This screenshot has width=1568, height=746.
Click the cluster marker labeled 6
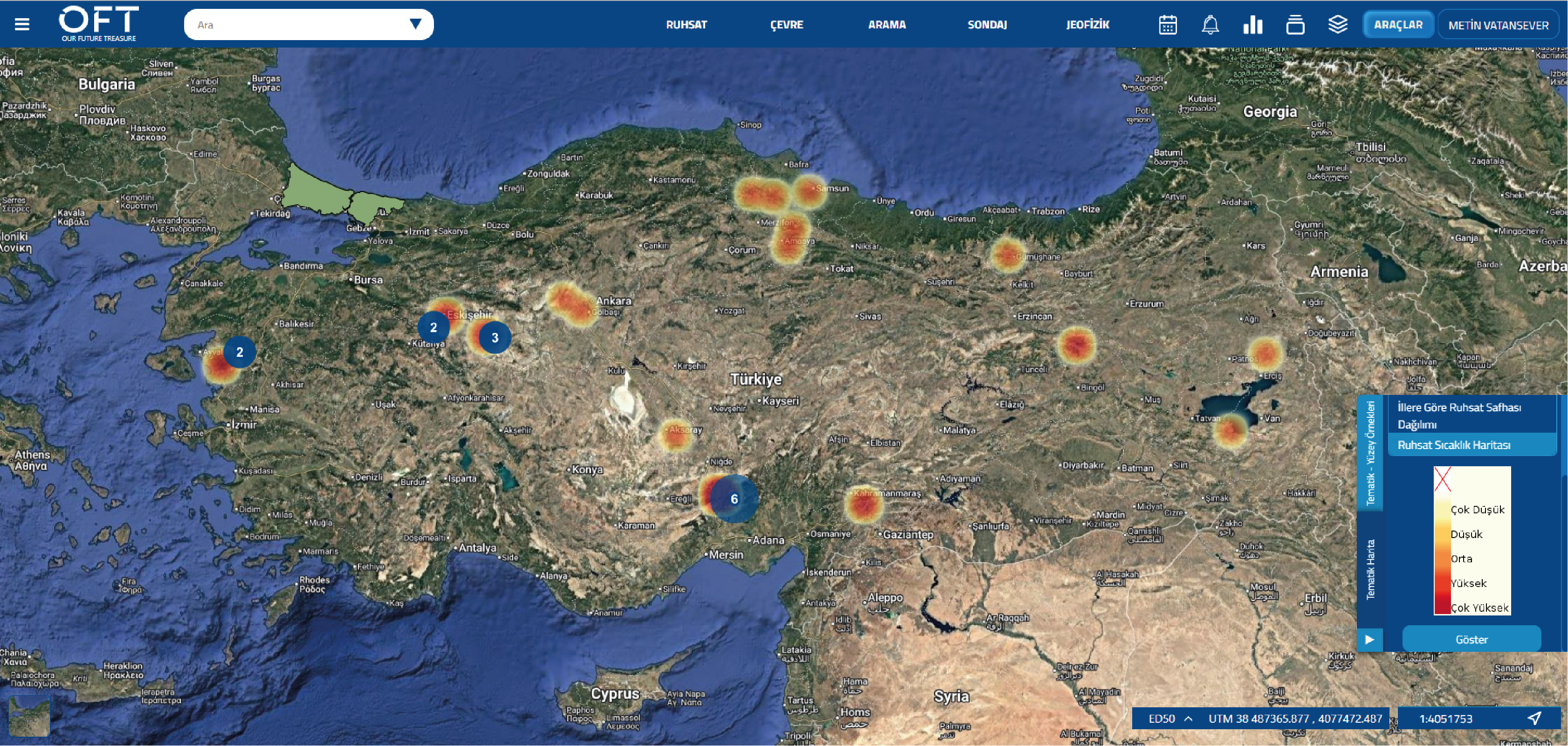coord(734,499)
